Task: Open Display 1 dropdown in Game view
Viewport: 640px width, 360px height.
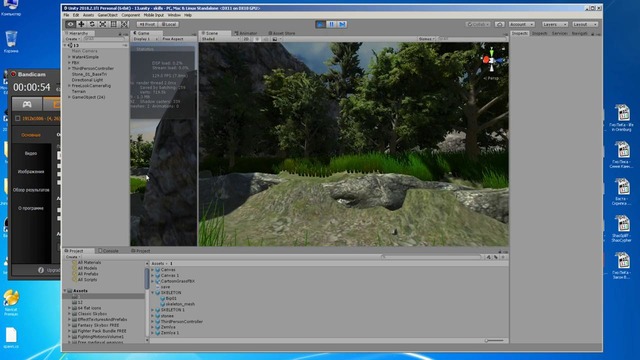Action: 145,39
